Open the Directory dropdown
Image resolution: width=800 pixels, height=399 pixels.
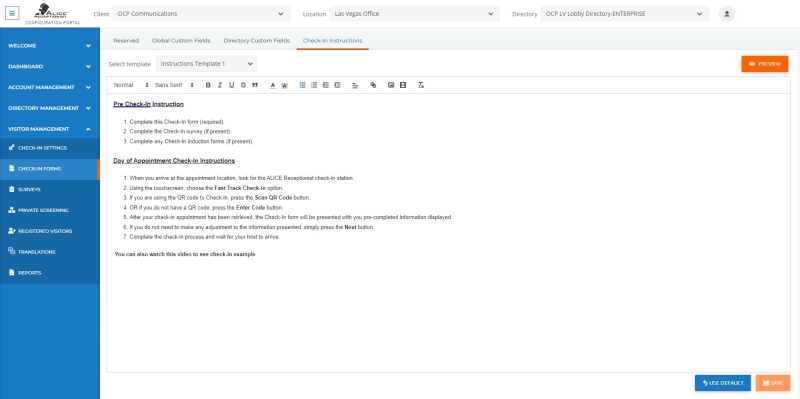625,14
